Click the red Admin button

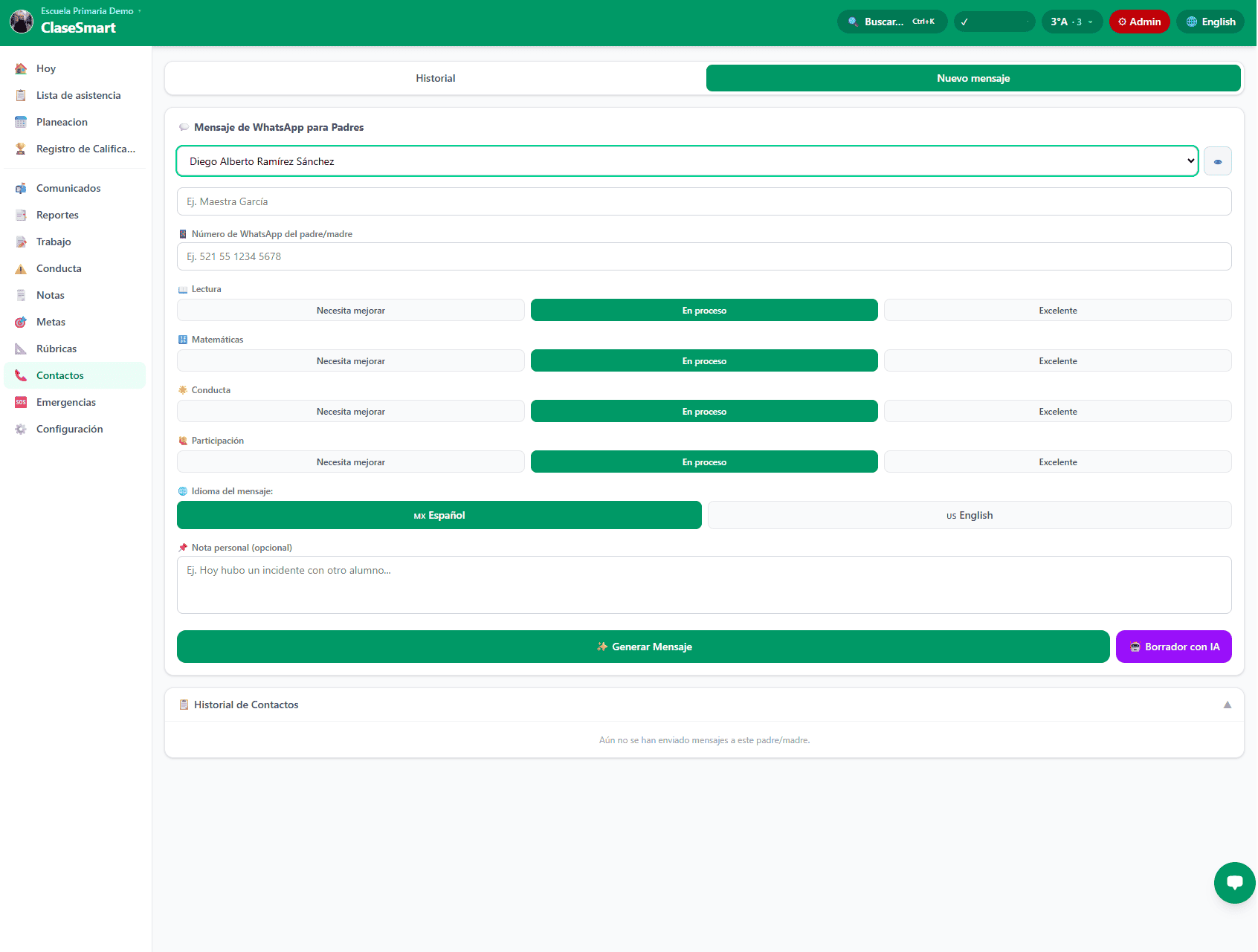point(1140,22)
